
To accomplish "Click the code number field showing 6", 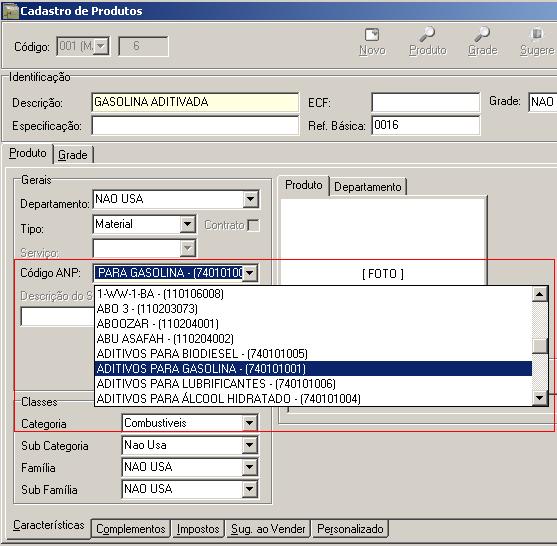I will pyautogui.click(x=143, y=46).
